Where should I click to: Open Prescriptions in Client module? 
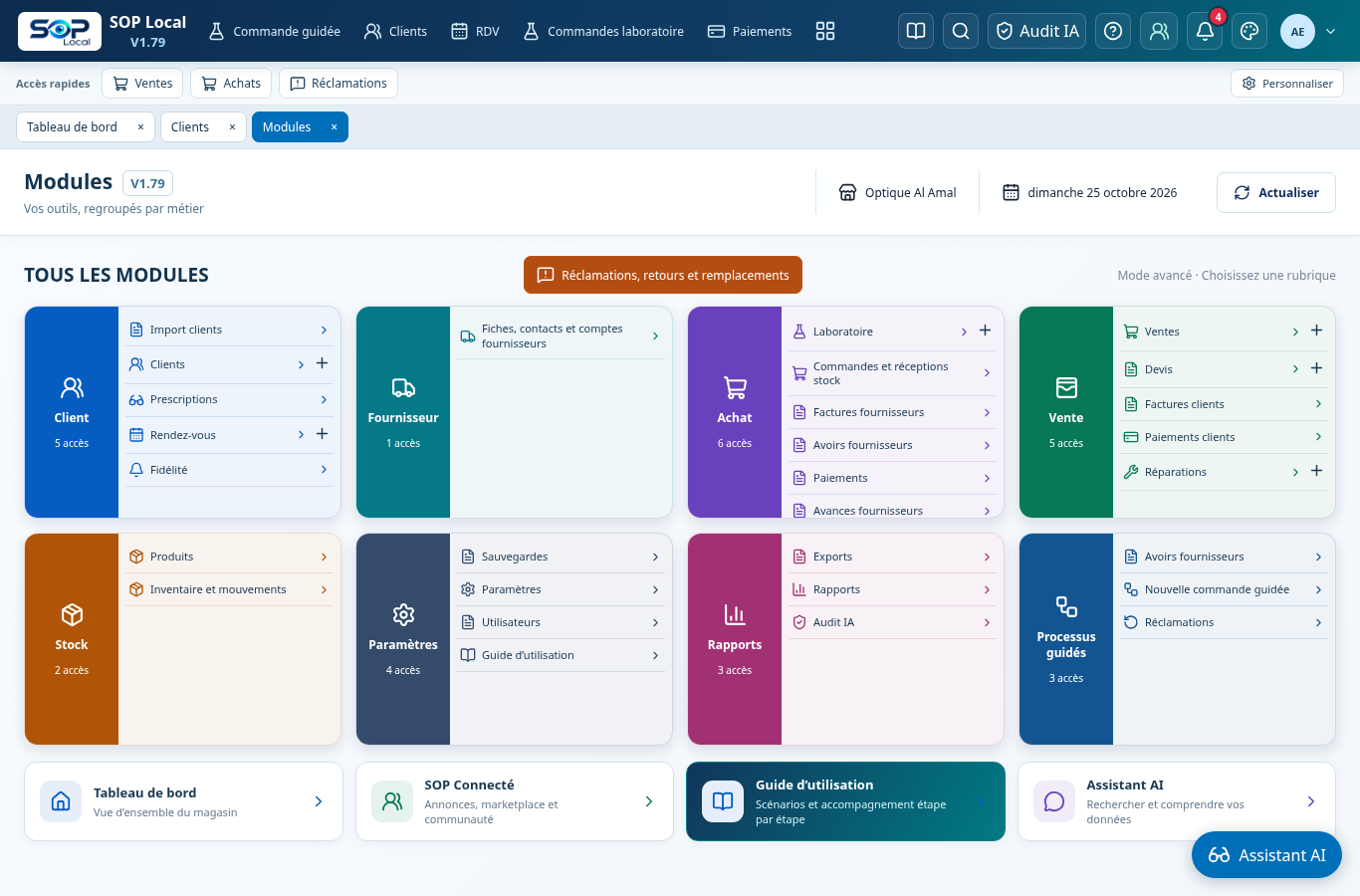(x=229, y=399)
